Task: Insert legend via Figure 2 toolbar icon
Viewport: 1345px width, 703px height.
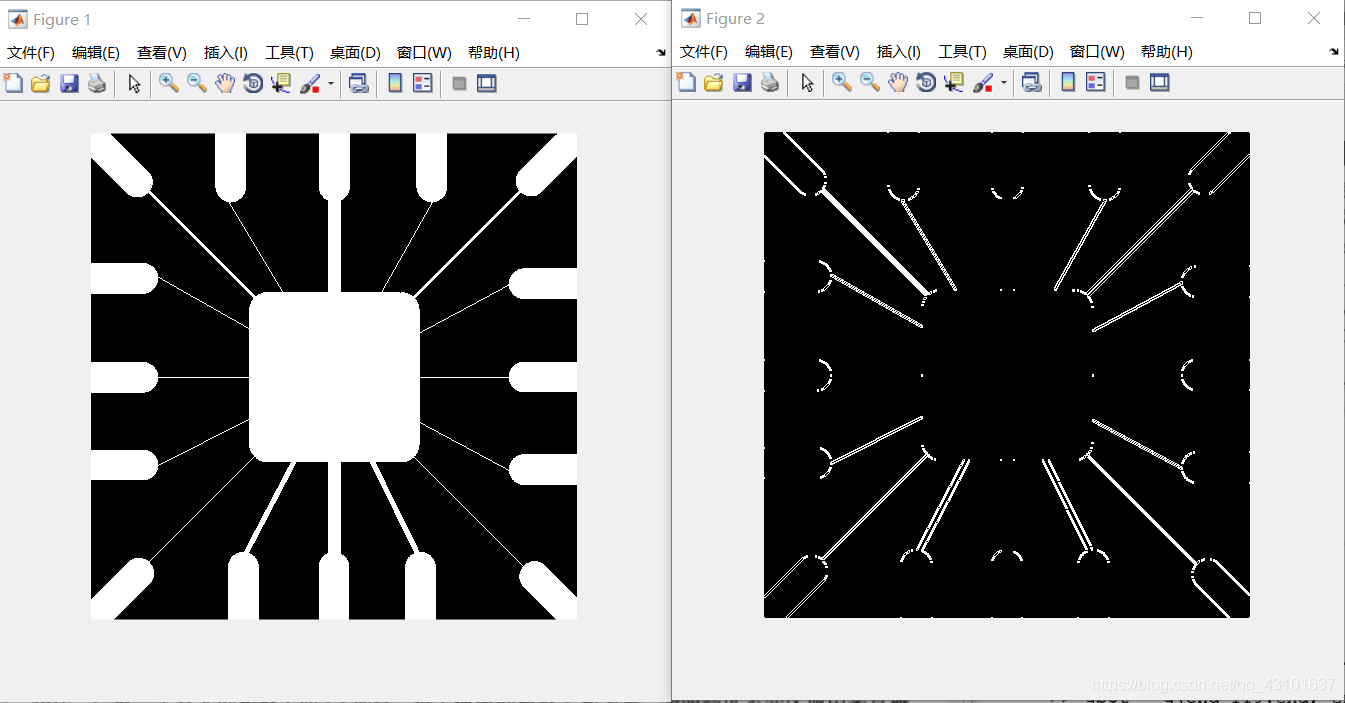Action: click(1096, 83)
